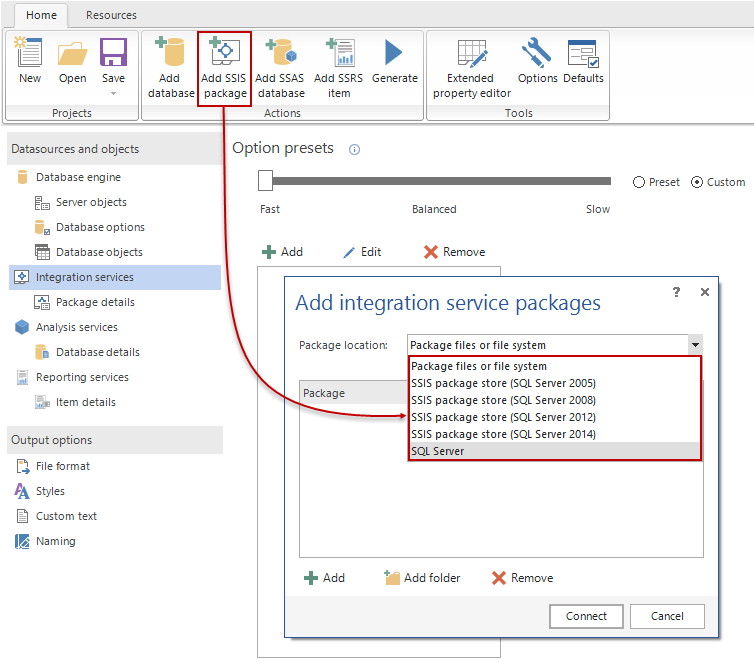Click the Datasources and objects header
The width and height of the screenshot is (754, 663).
coord(115,149)
